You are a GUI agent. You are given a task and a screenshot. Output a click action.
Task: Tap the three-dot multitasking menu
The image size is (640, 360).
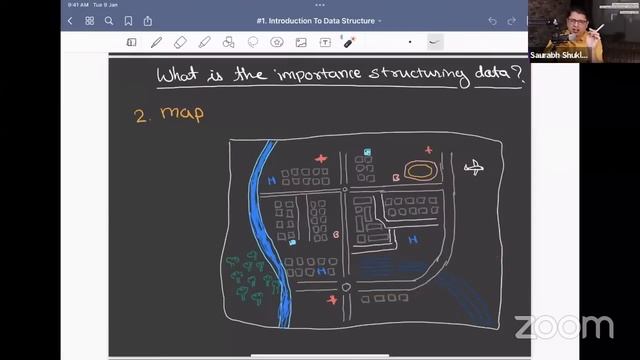[320, 5]
